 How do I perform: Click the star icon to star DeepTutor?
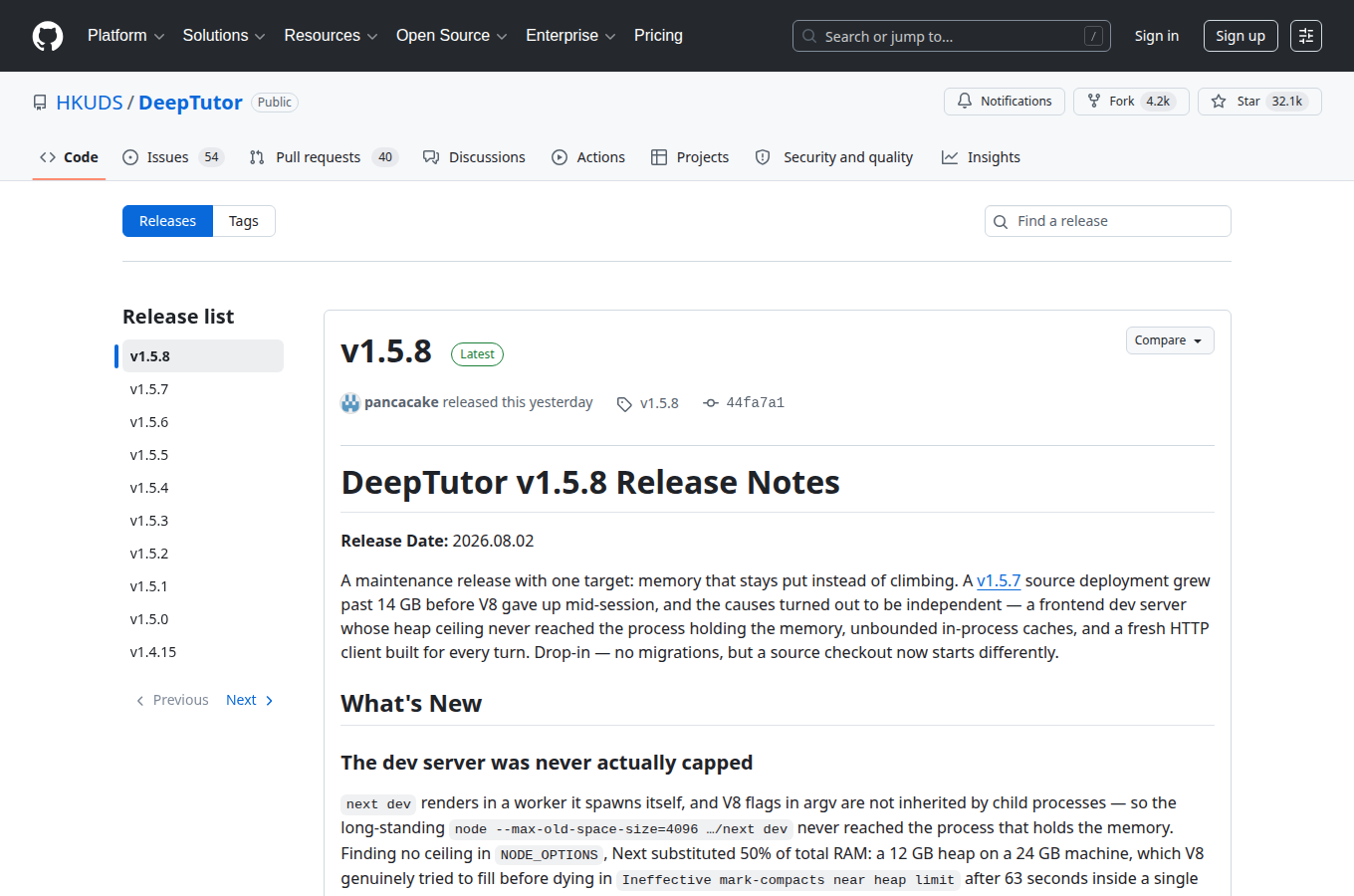[x=1219, y=102]
